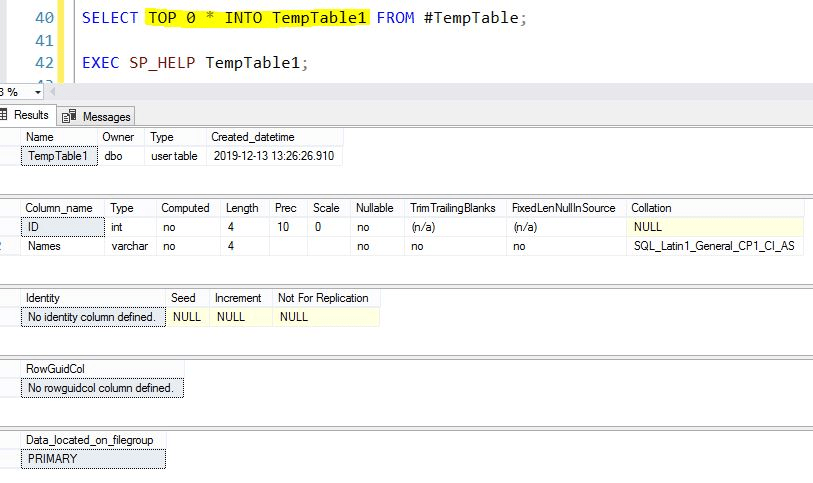
Task: Click the horizontal scrollbar left arrow
Action: point(51,92)
